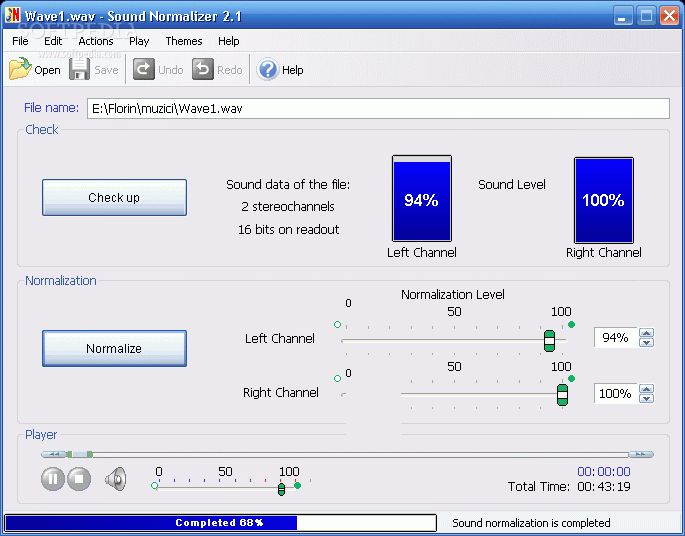Click the '16 bits on readout' text
The image size is (685, 536).
point(288,230)
